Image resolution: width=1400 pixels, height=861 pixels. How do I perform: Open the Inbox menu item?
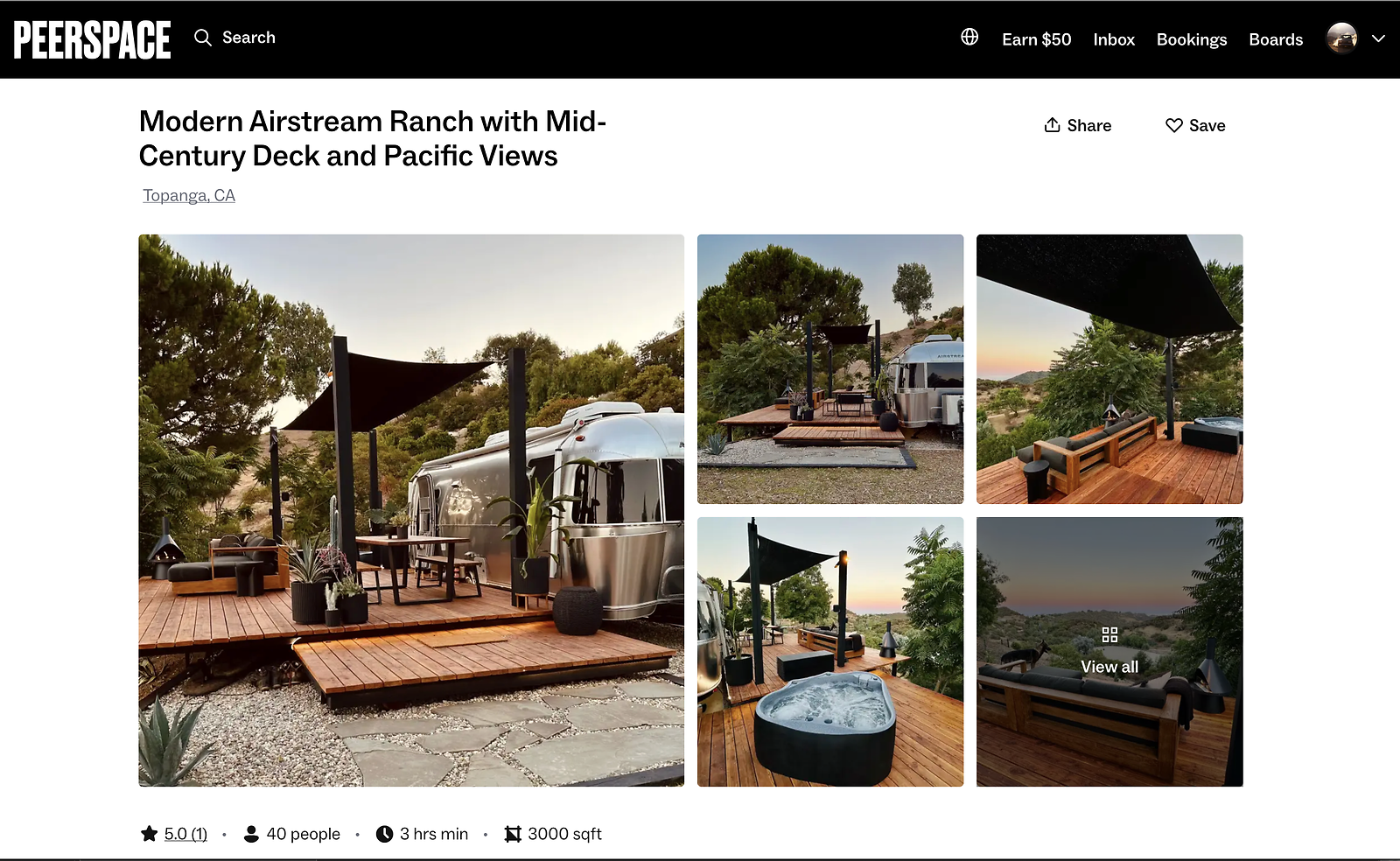[1114, 39]
